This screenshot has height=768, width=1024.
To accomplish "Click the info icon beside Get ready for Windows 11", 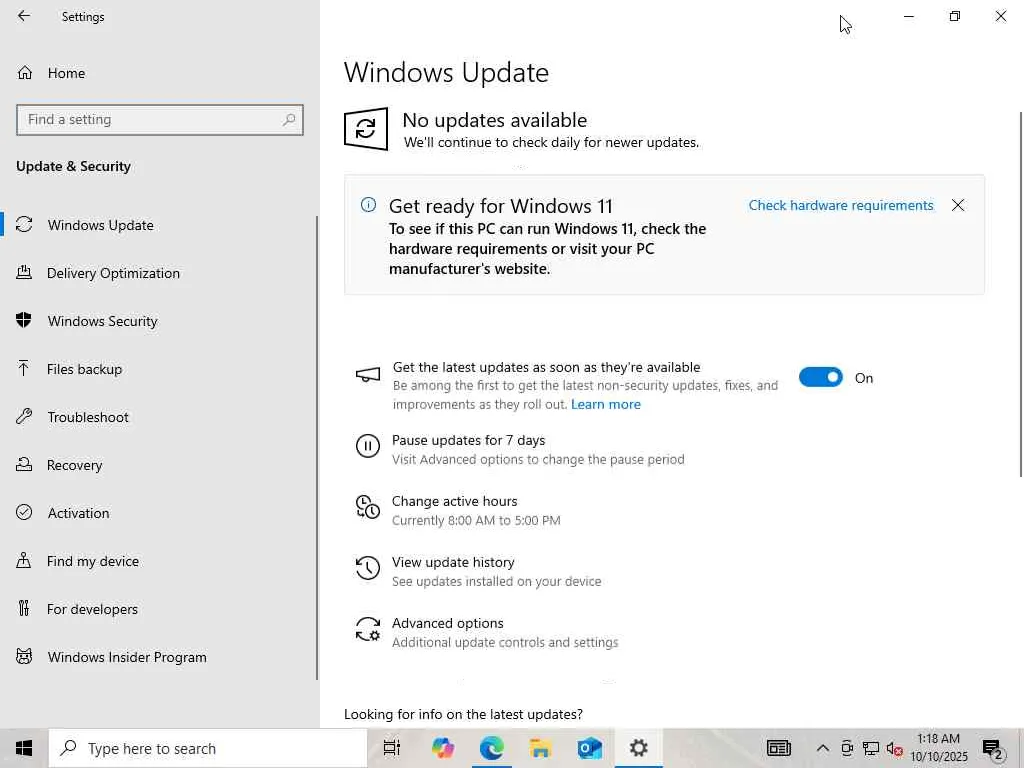I will (368, 205).
